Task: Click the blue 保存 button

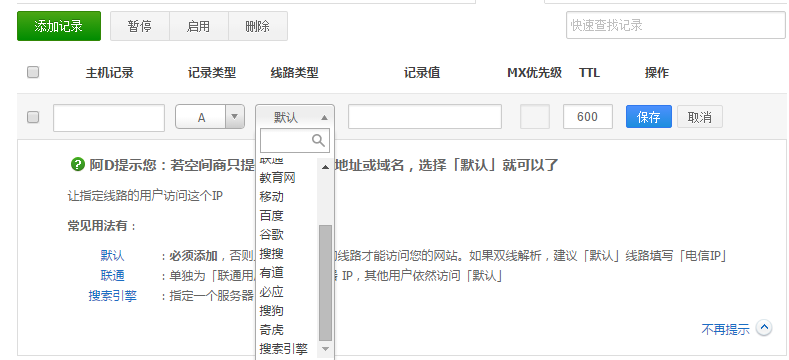Action: click(x=649, y=117)
